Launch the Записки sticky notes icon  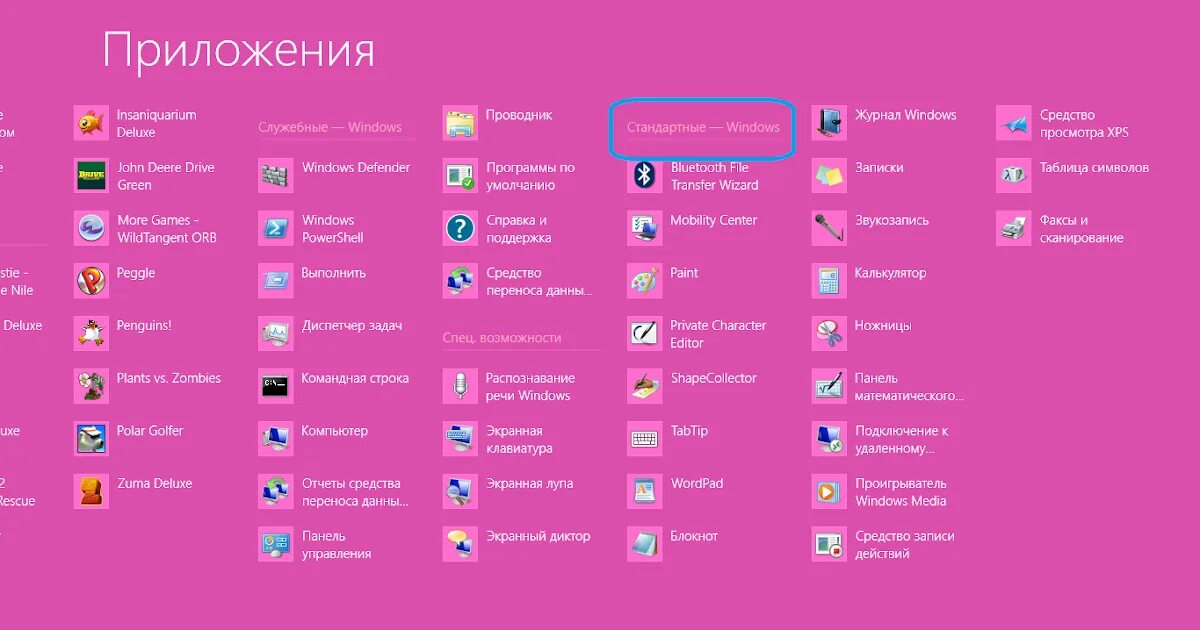click(829, 176)
